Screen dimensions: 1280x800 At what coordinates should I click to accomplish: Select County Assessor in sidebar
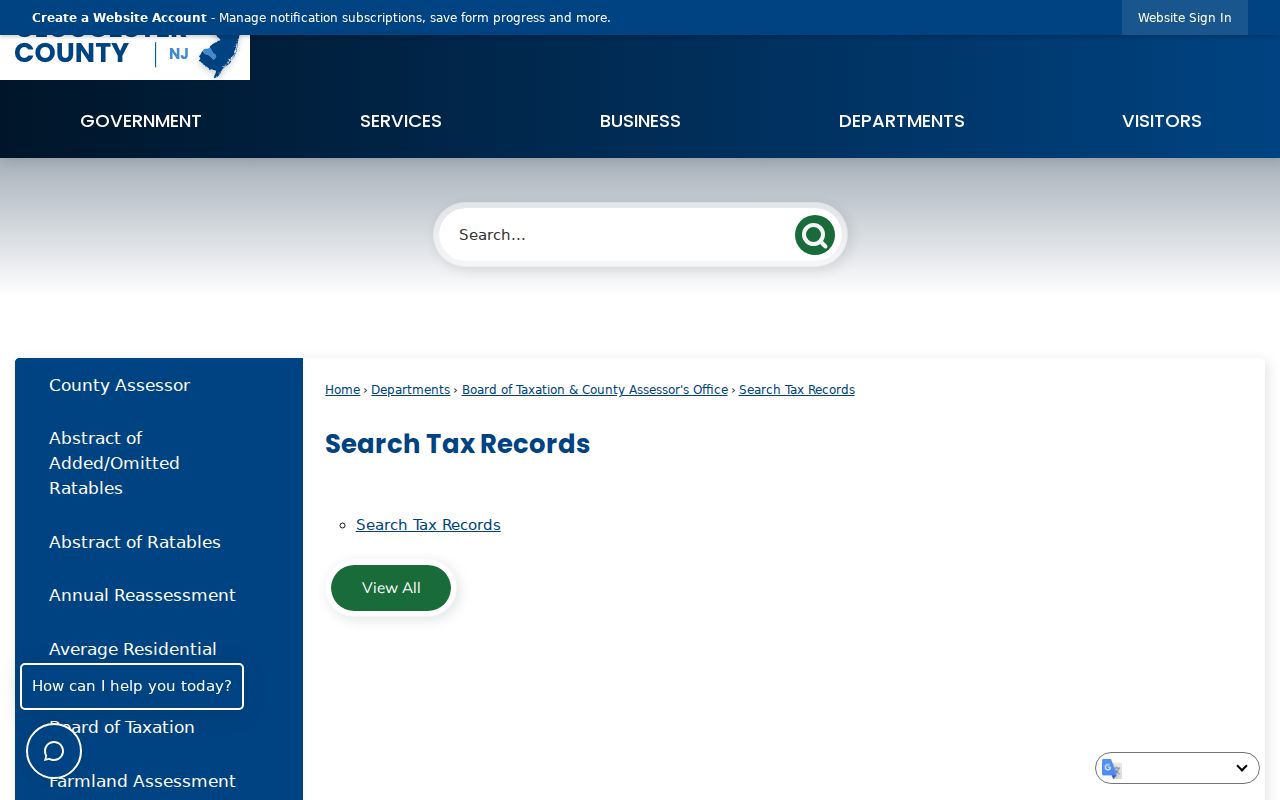[119, 385]
